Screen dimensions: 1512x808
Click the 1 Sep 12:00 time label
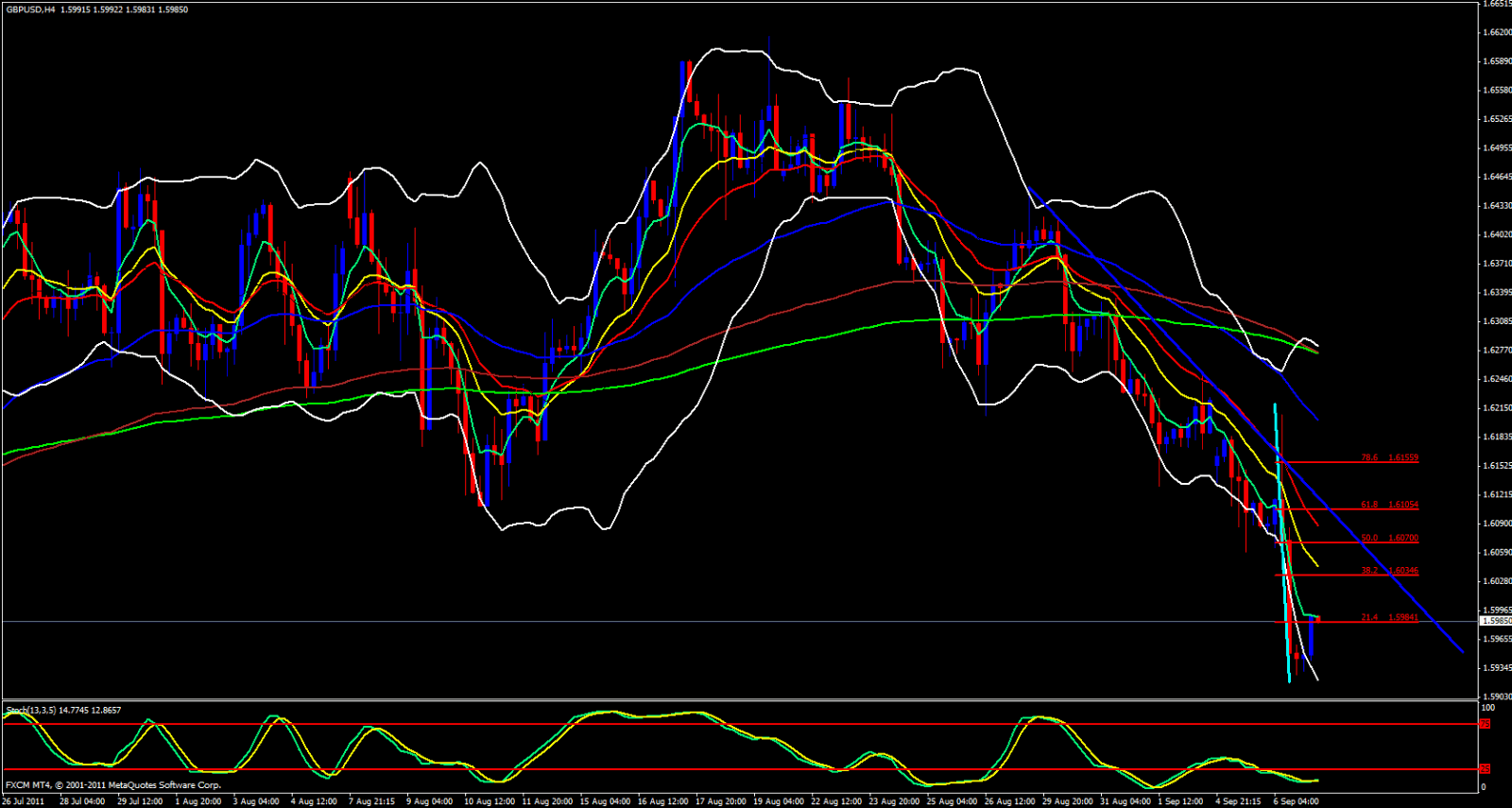(x=1181, y=801)
